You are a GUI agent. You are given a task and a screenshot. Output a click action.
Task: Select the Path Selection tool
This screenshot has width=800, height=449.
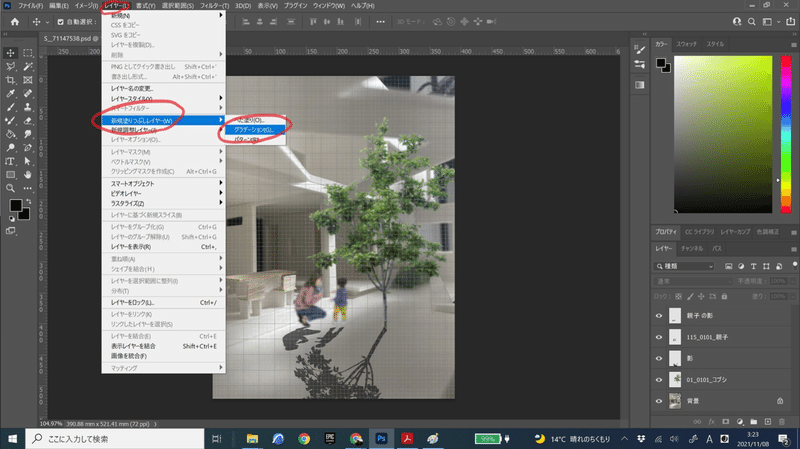[x=28, y=161]
